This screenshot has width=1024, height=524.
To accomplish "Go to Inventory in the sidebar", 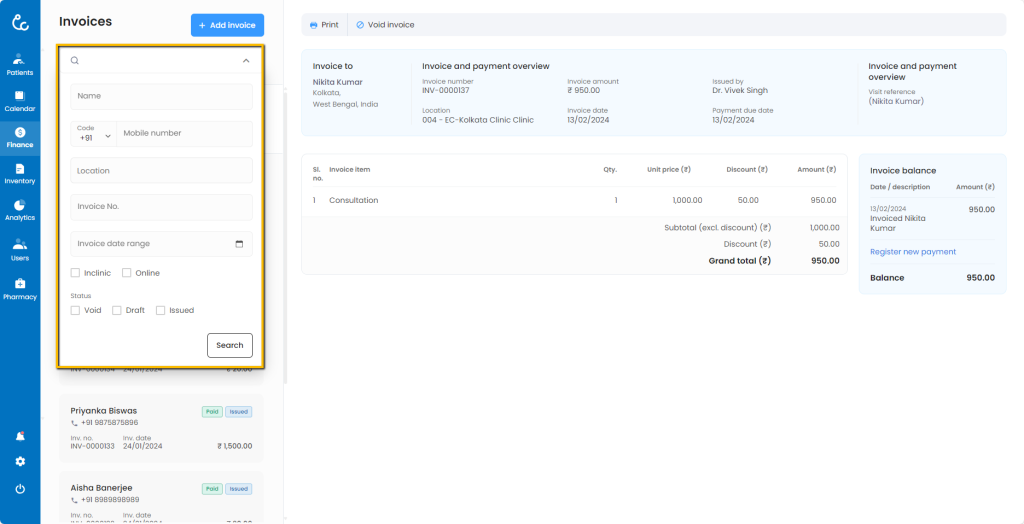I will [x=20, y=173].
